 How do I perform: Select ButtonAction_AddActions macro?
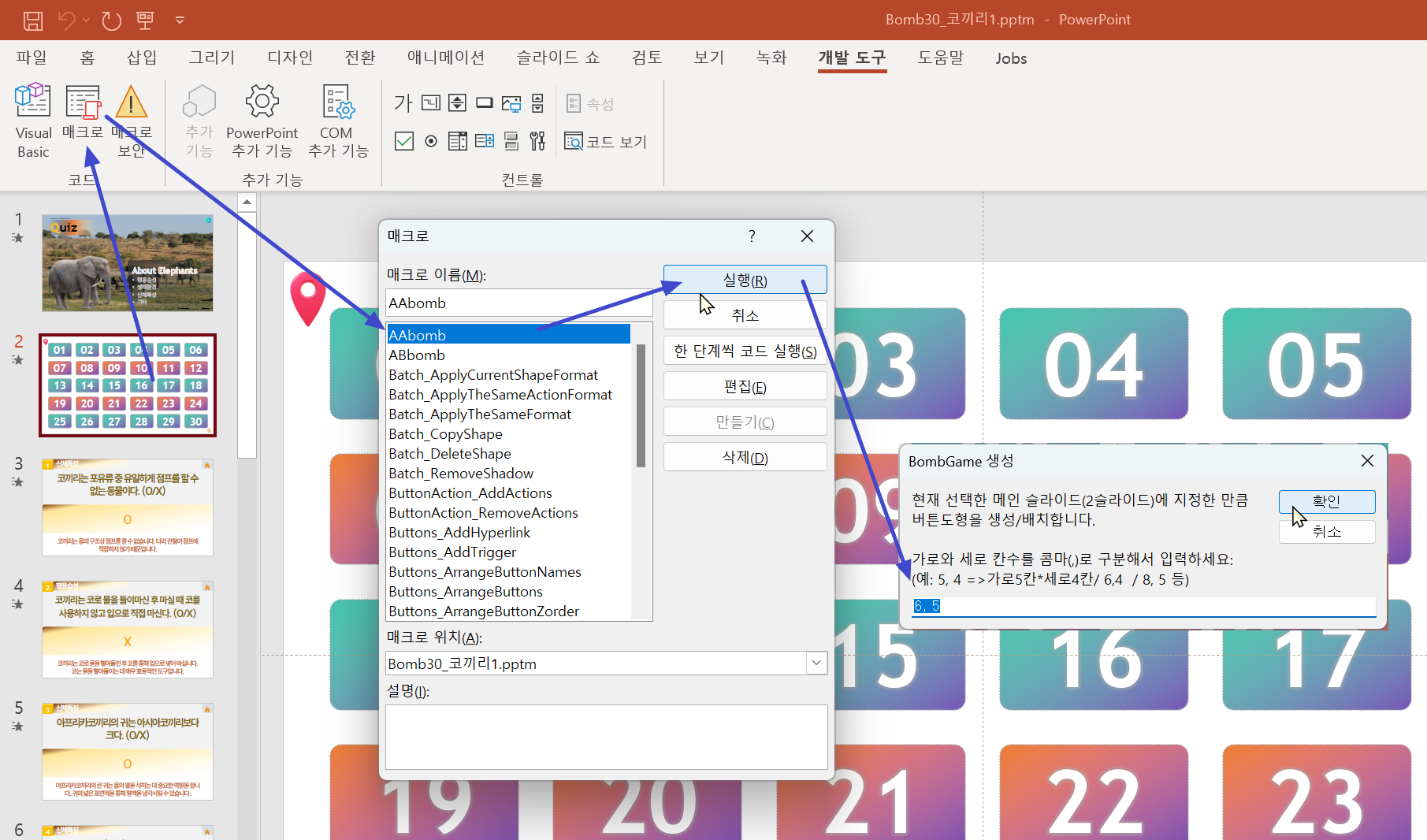509,492
